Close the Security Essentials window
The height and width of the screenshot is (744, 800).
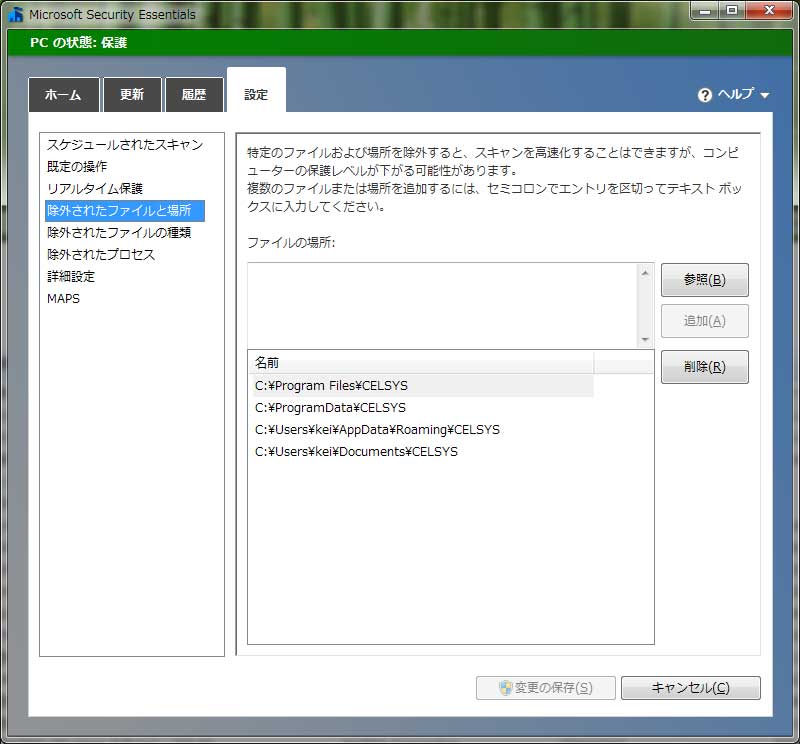[769, 11]
